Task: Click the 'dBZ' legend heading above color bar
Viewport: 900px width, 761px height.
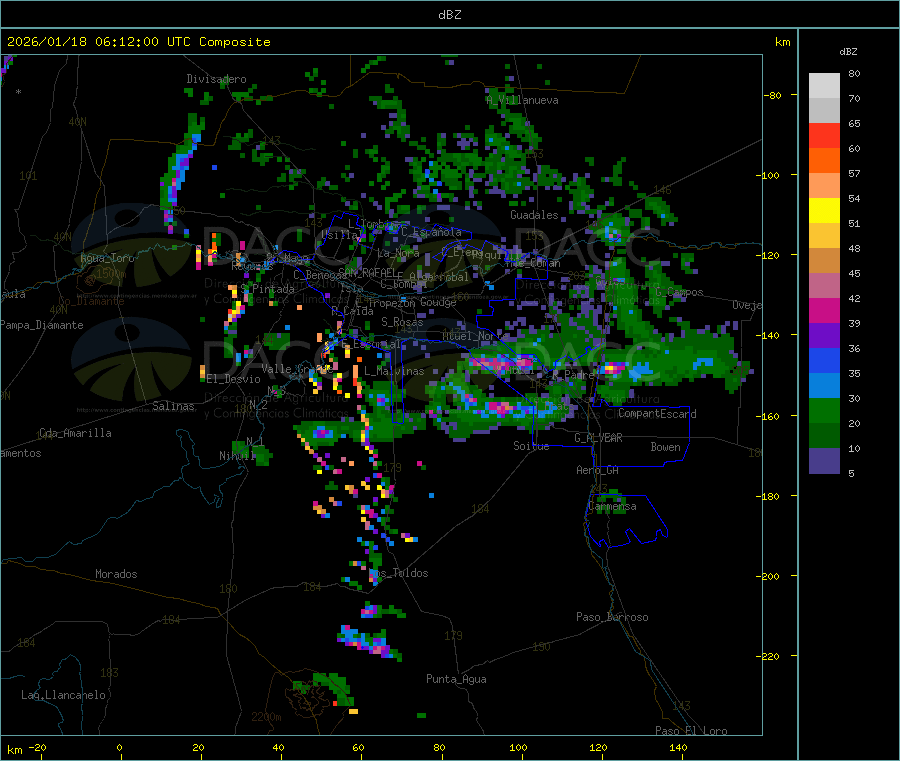Action: point(848,52)
